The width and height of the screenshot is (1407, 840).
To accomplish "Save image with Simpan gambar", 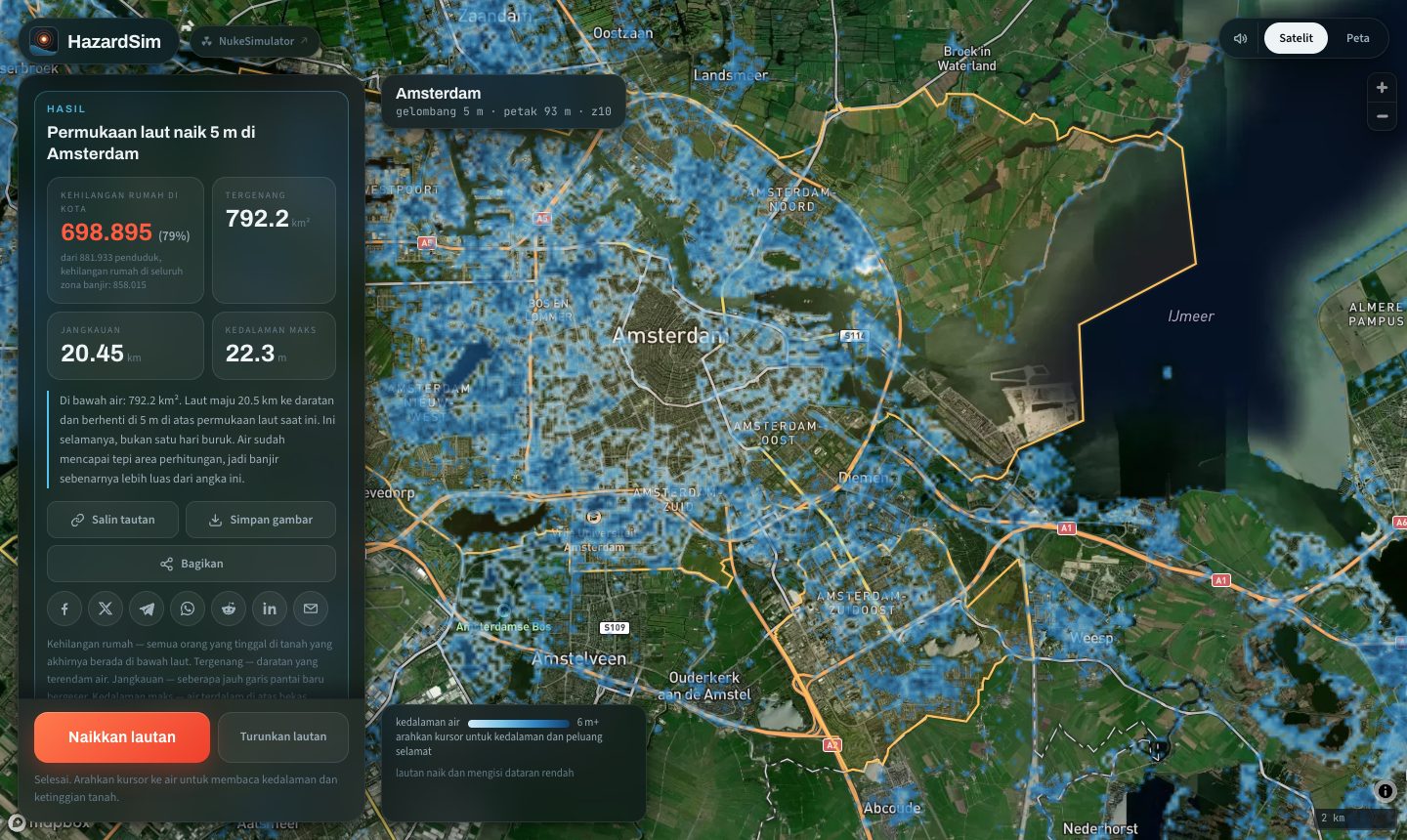I will click(x=261, y=520).
